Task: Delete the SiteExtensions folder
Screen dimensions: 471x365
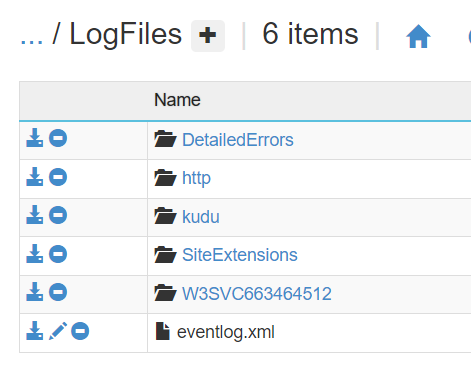Action: click(58, 254)
